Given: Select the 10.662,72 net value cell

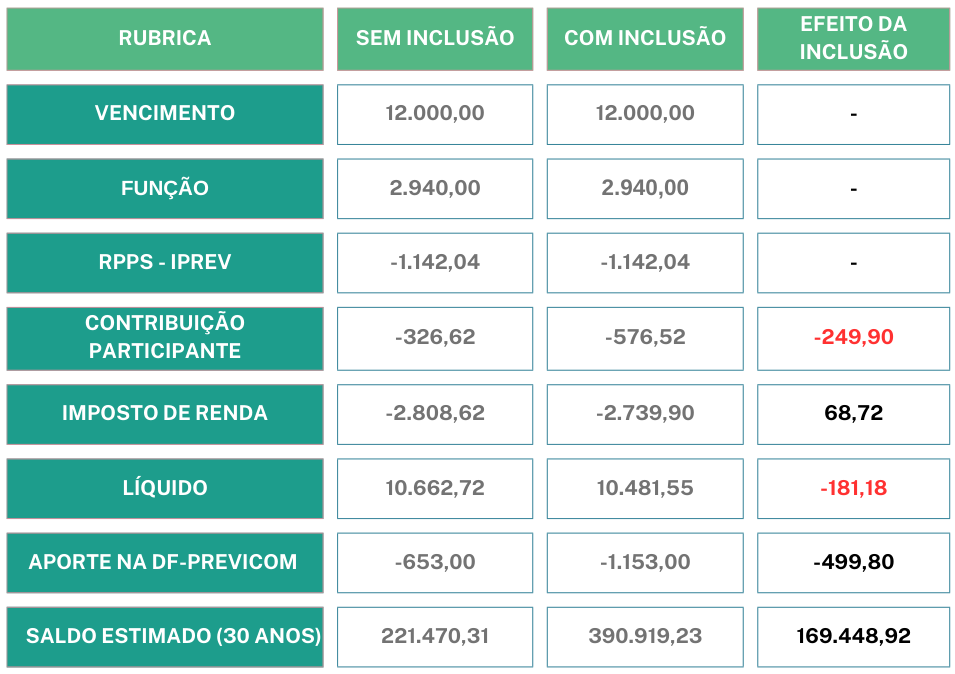Looking at the screenshot, I should [x=435, y=488].
